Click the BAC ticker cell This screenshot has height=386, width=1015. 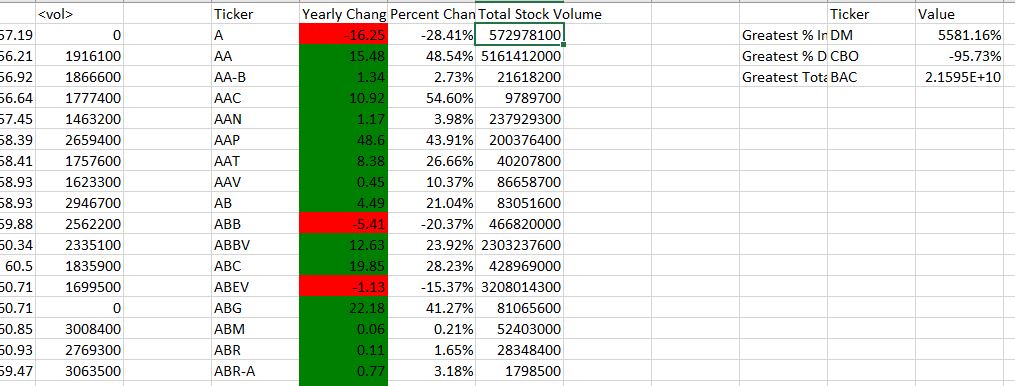tap(872, 77)
